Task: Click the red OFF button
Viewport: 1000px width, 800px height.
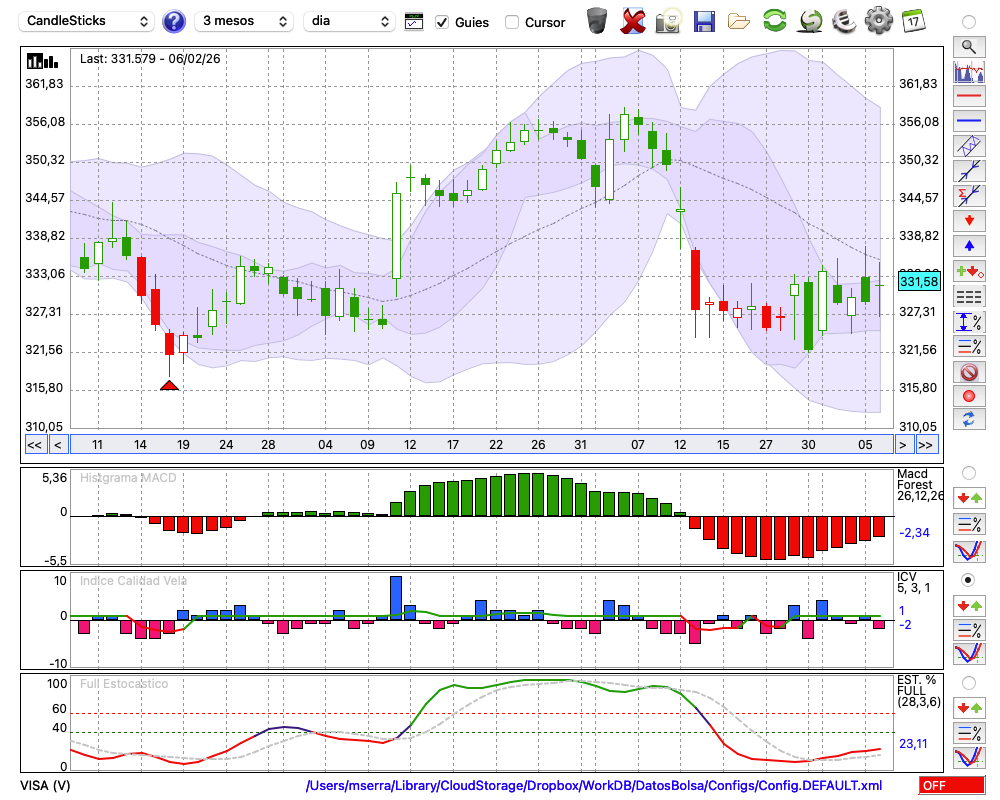Action: 952,786
